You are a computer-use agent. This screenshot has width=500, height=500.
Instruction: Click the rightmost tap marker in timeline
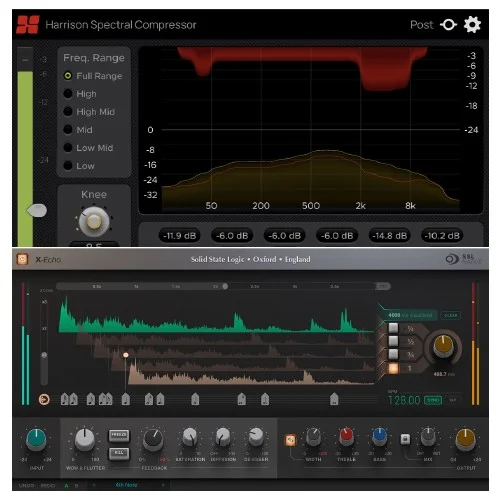[334, 399]
